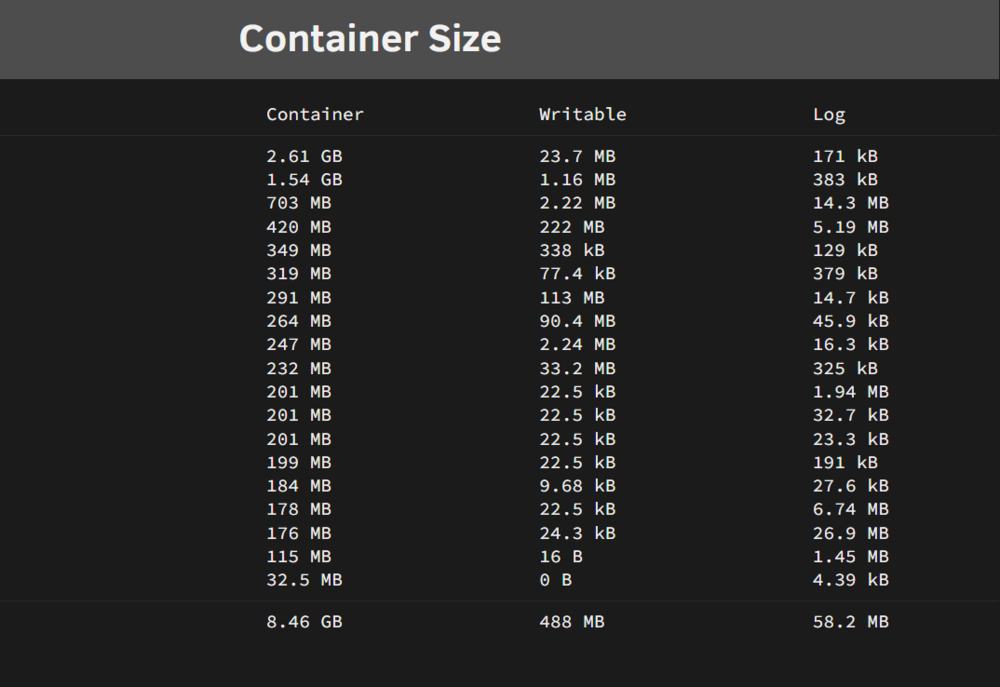Click the 14.3 MB log value

click(850, 203)
